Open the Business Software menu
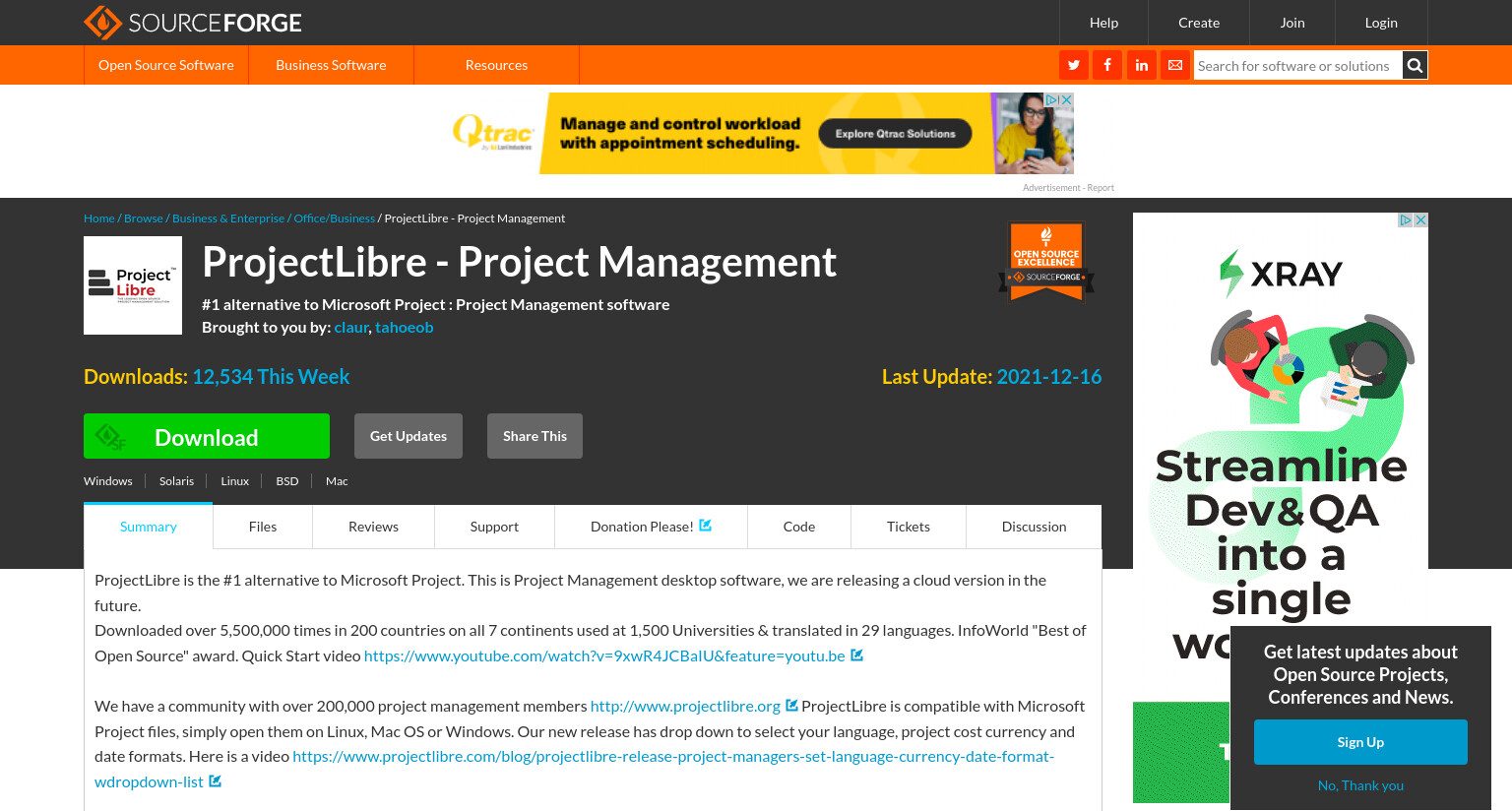This screenshot has height=811, width=1512. click(331, 65)
